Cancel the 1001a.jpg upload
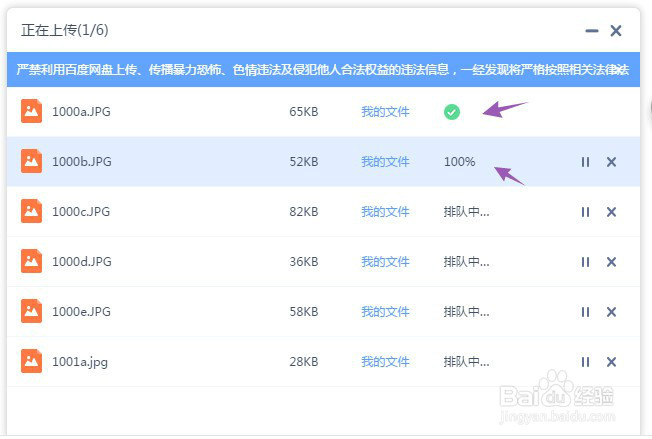This screenshot has width=652, height=439. coord(611,362)
